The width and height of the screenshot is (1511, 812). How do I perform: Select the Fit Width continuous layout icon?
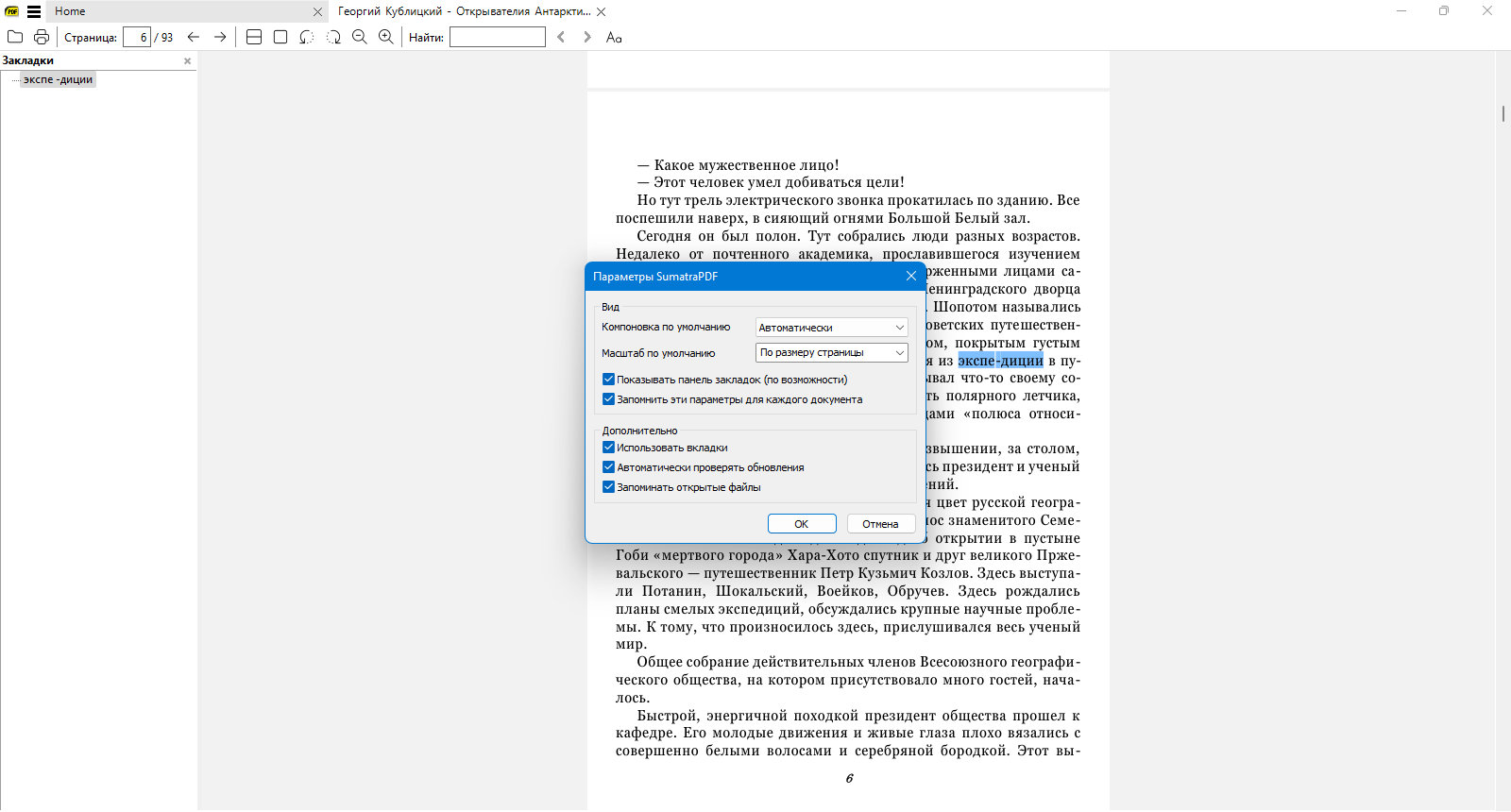254,37
